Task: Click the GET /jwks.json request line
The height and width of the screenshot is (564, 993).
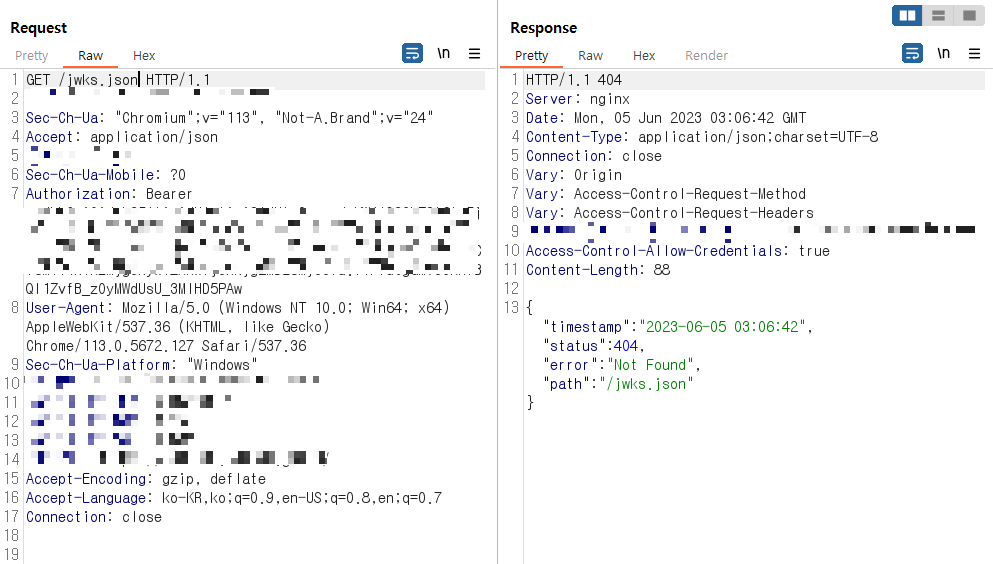Action: [118, 80]
